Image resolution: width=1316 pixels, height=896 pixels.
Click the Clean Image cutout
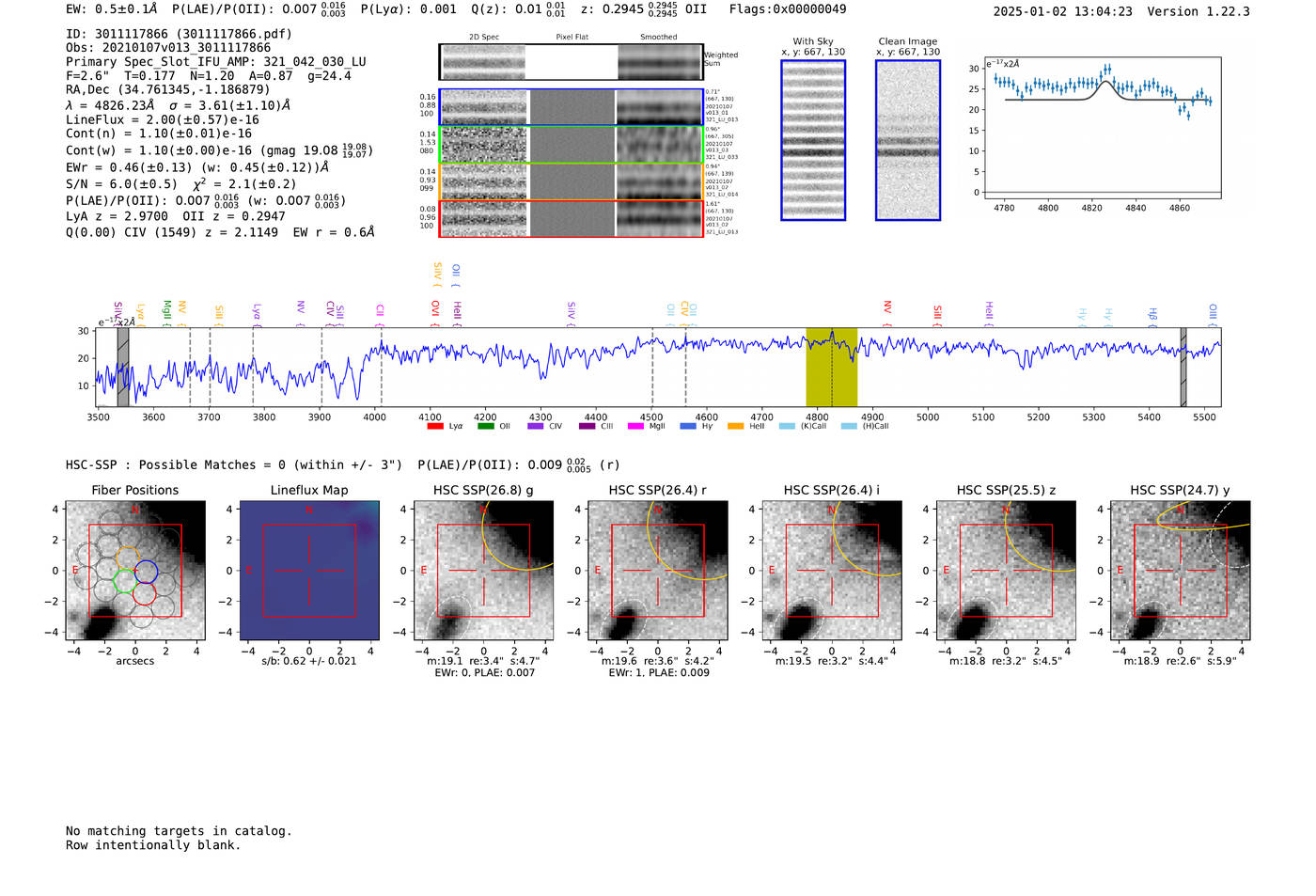point(908,140)
